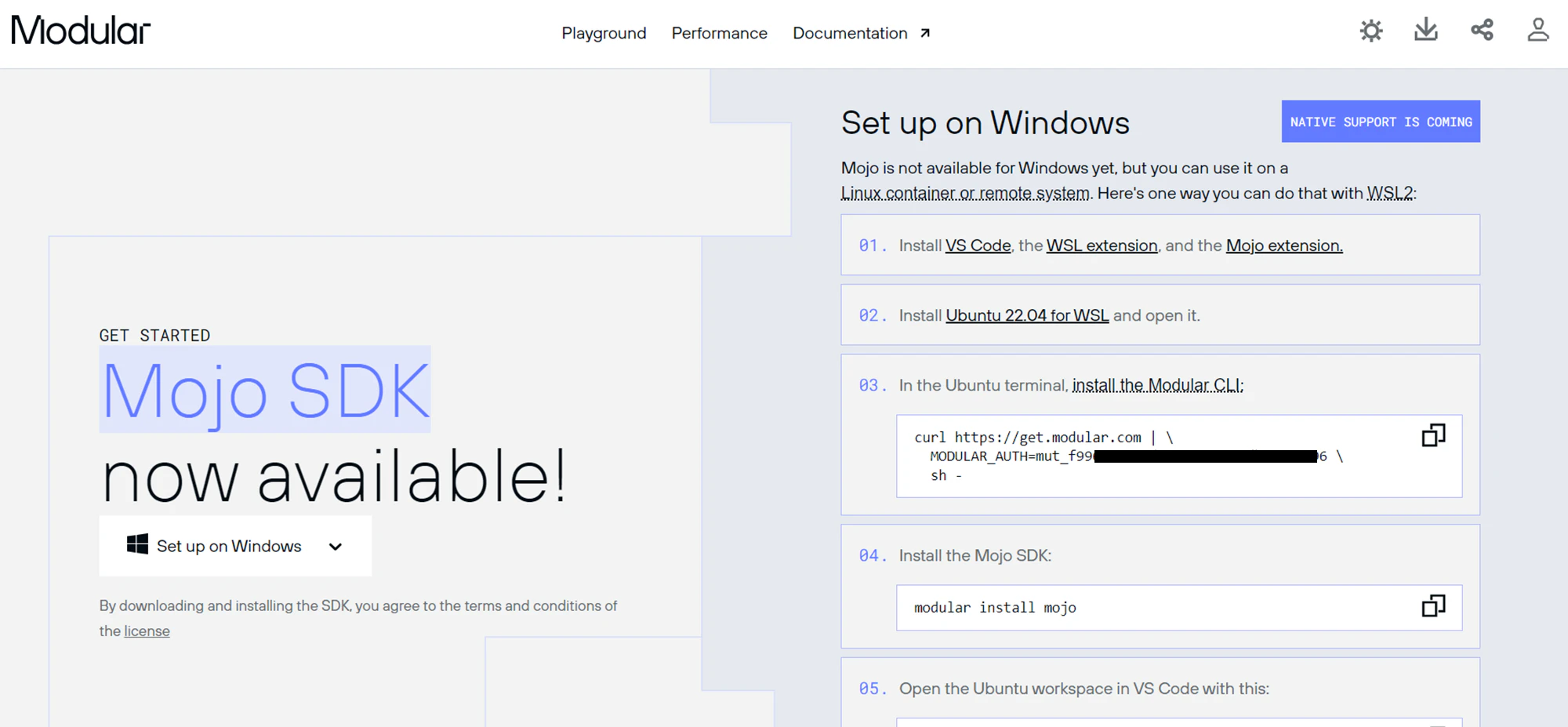Image resolution: width=1568 pixels, height=727 pixels.
Task: Open the share icon in the header
Action: click(1482, 31)
